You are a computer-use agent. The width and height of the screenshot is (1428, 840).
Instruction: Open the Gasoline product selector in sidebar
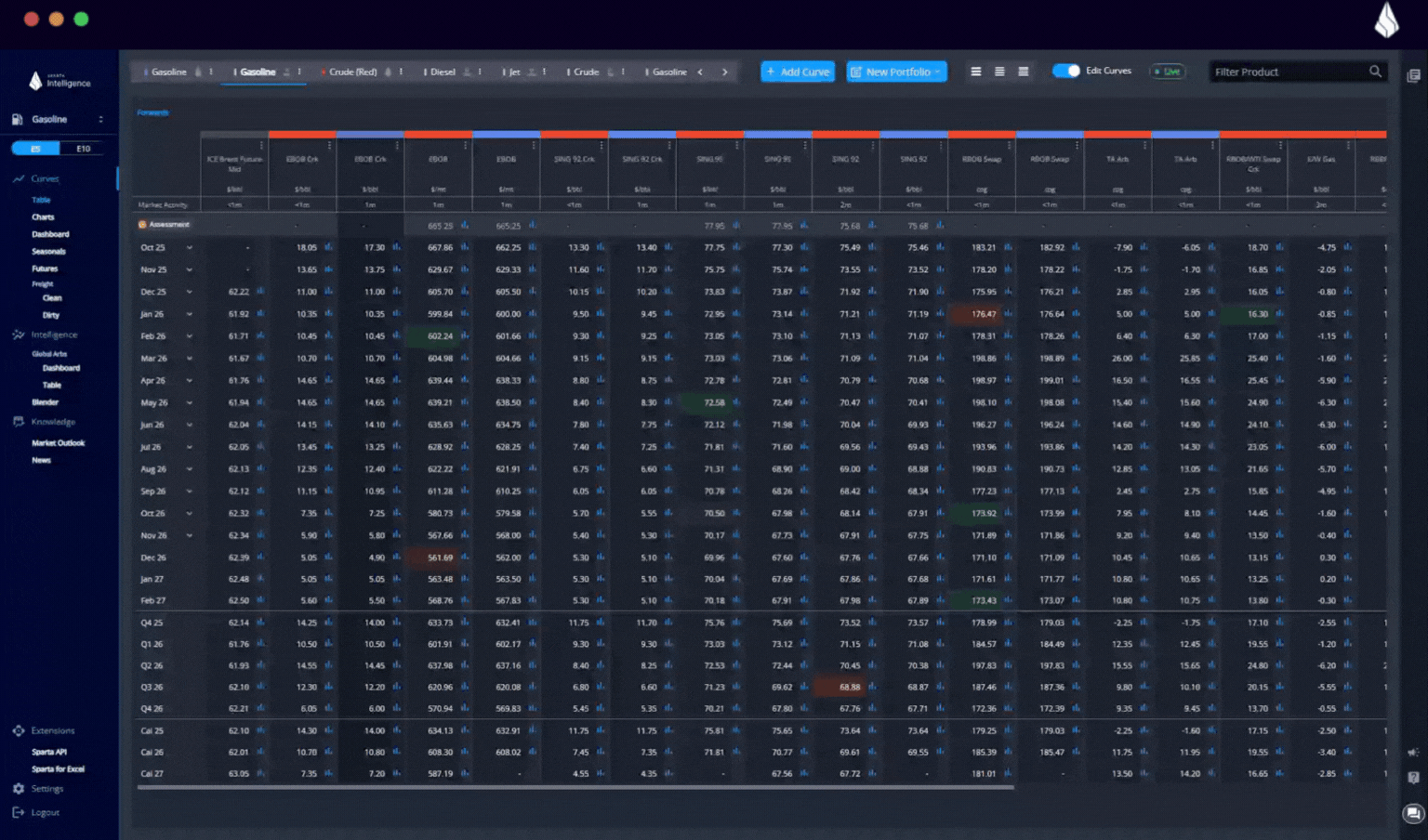[58, 119]
